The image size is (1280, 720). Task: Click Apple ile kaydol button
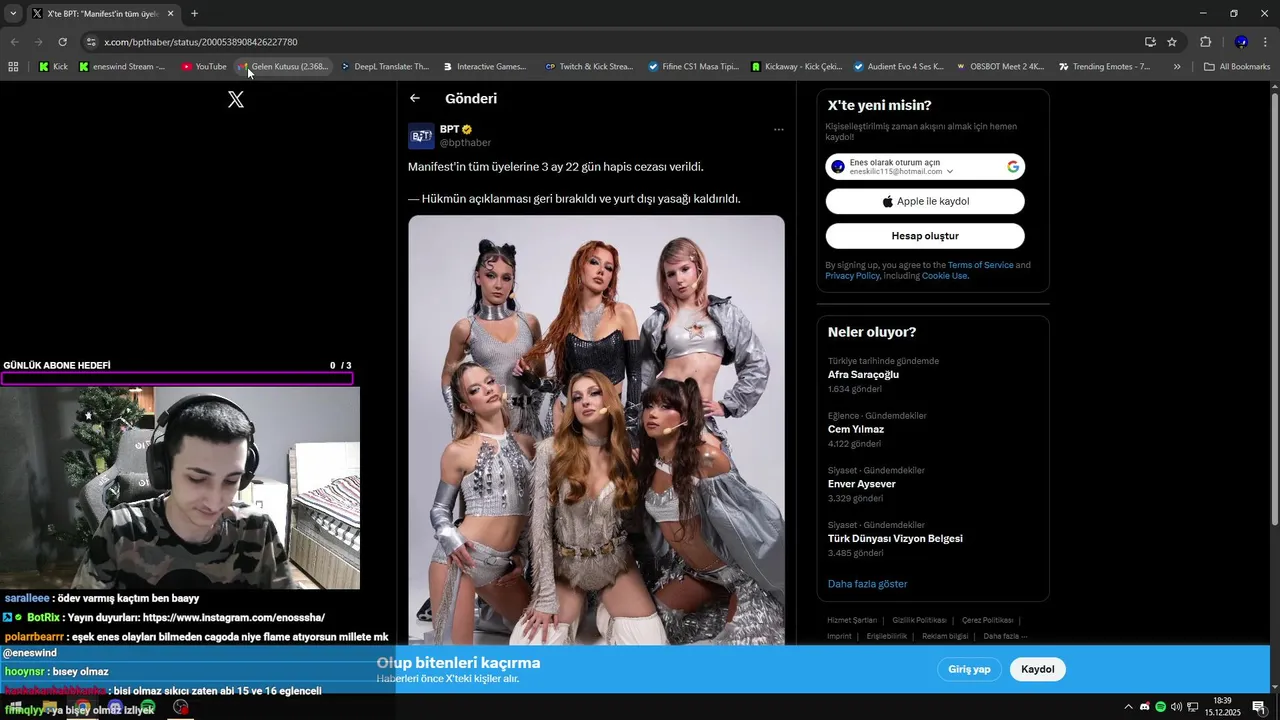(925, 201)
